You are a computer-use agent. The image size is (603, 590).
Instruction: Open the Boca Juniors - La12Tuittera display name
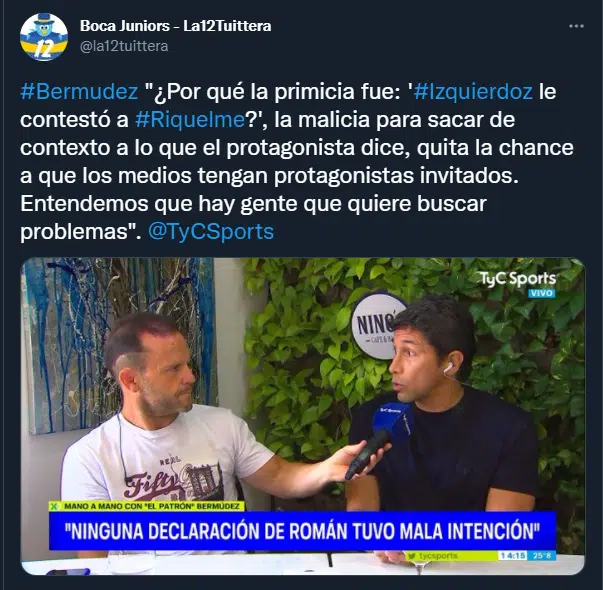click(176, 26)
